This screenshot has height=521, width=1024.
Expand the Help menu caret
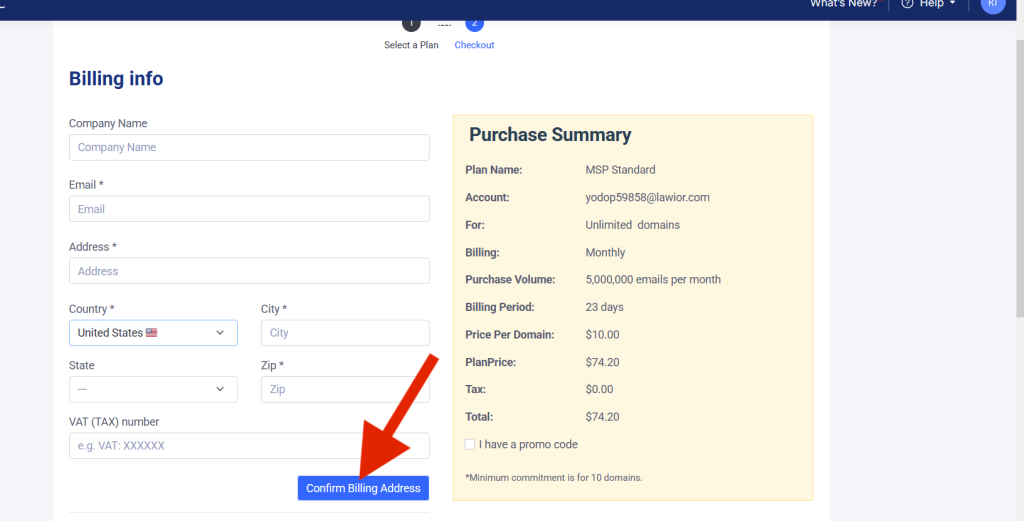click(x=953, y=4)
